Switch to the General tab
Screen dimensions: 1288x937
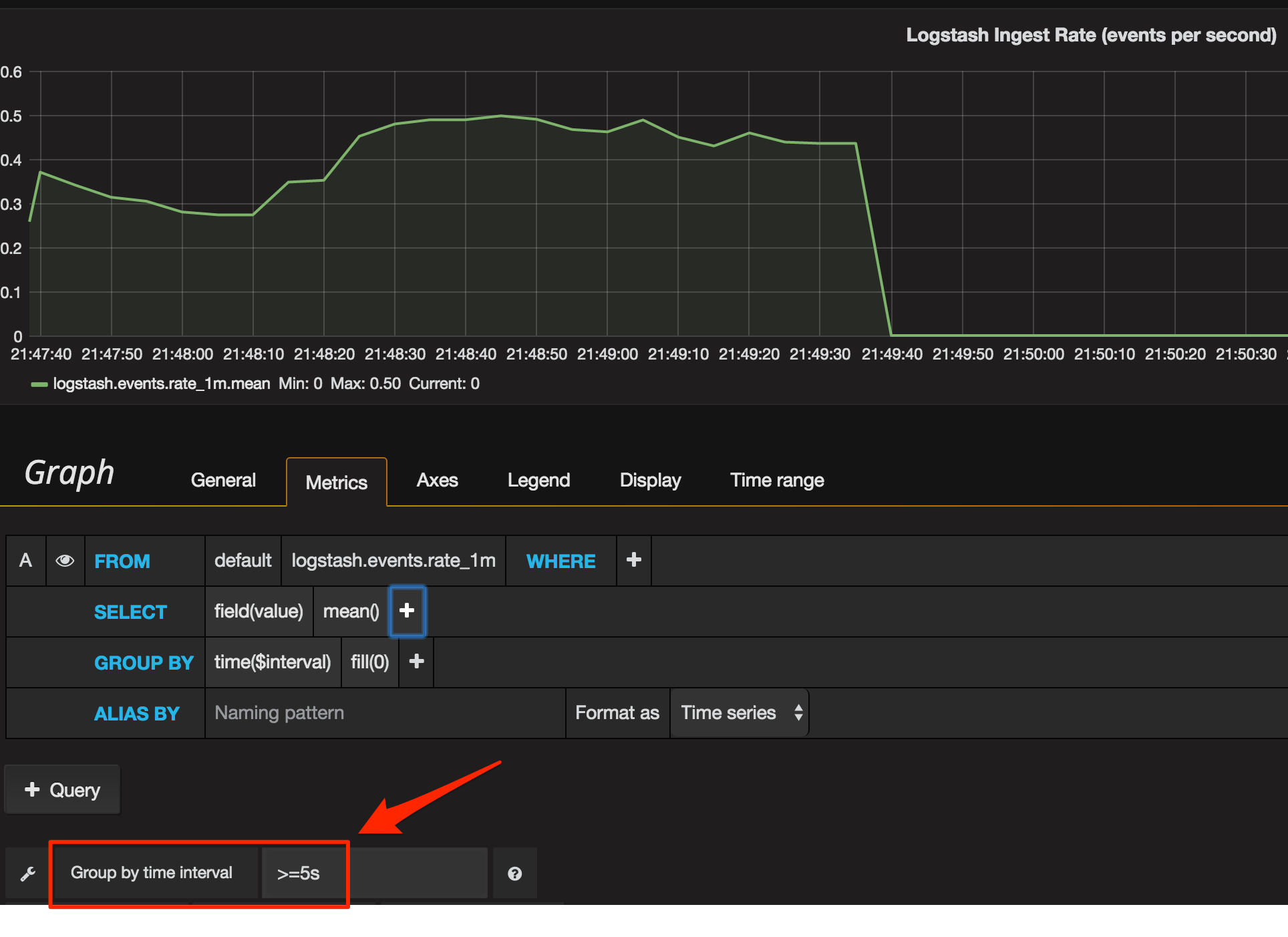(223, 480)
